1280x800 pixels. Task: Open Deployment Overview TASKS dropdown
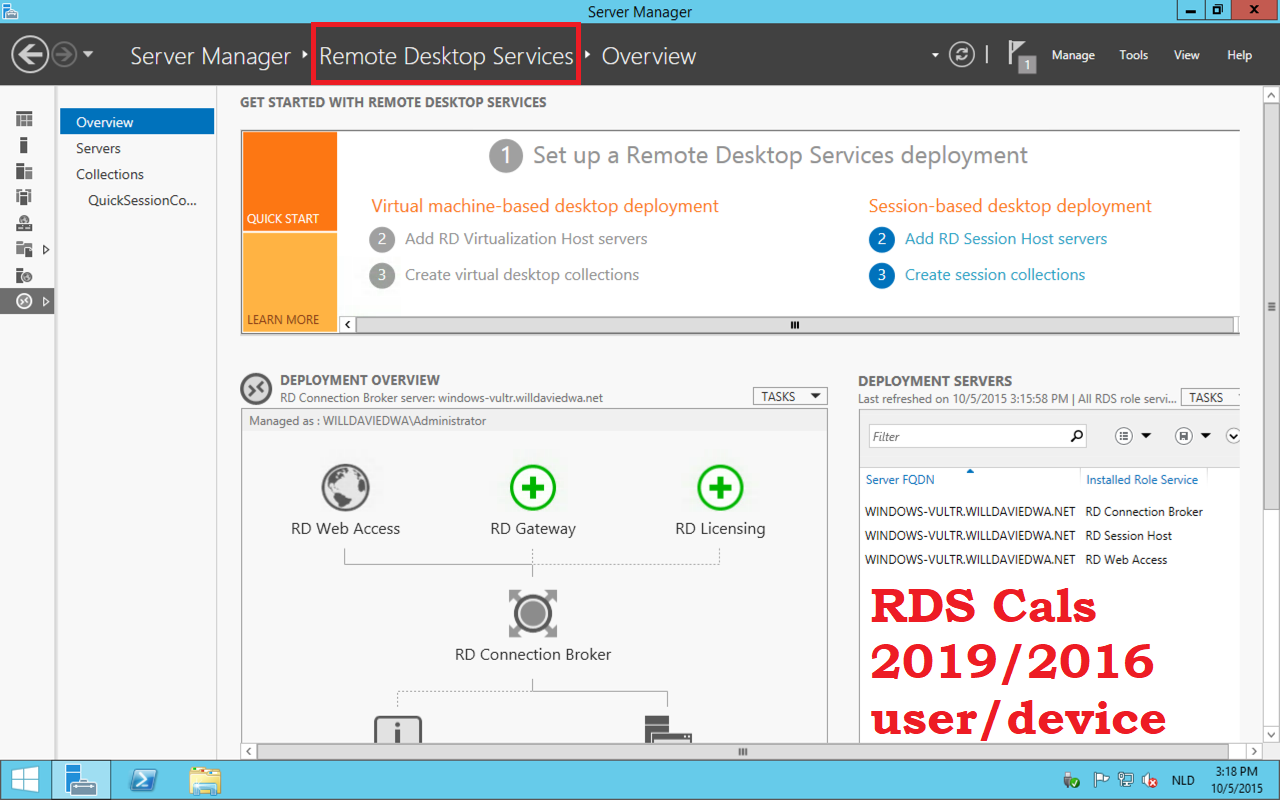(790, 397)
